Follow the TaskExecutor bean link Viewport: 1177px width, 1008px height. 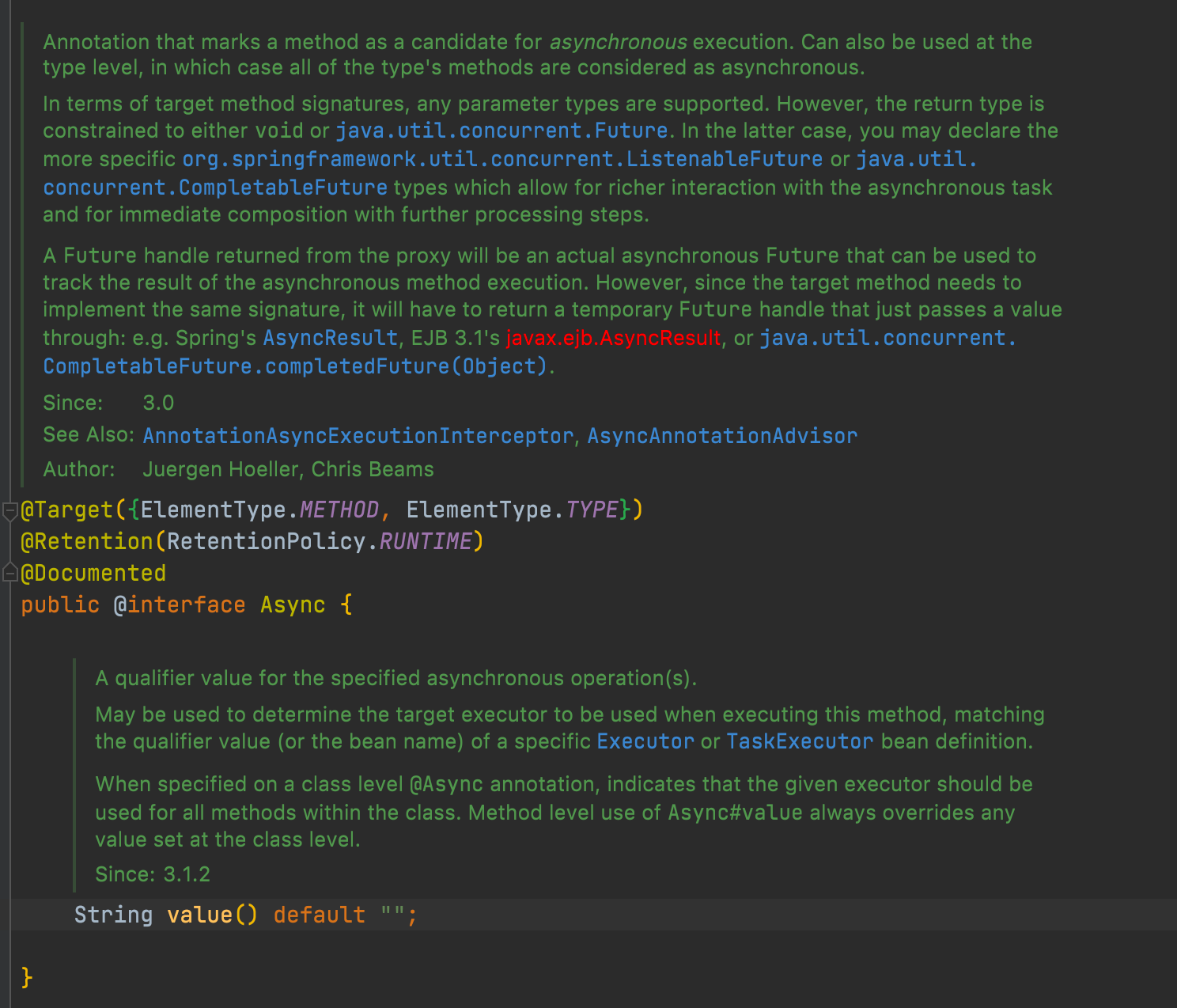[800, 741]
